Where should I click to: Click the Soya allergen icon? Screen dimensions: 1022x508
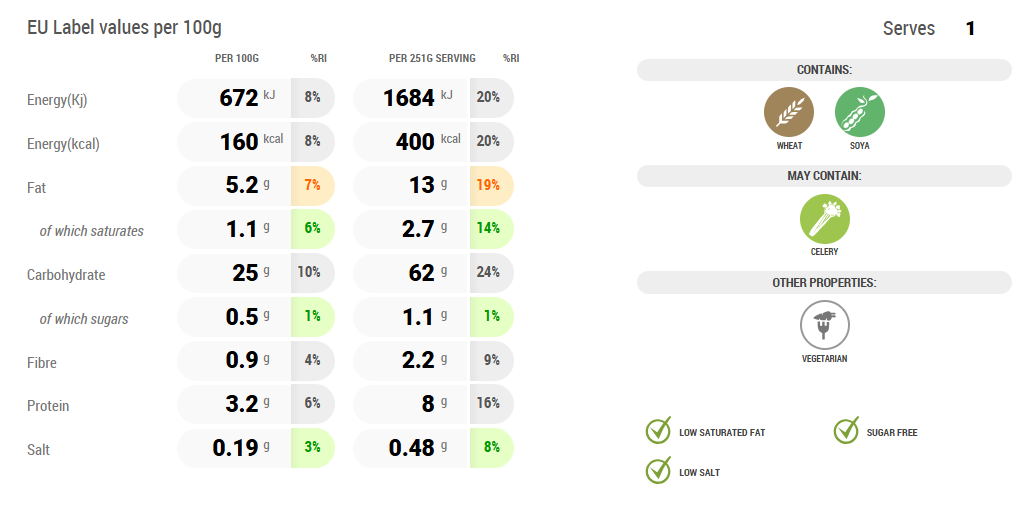859,112
